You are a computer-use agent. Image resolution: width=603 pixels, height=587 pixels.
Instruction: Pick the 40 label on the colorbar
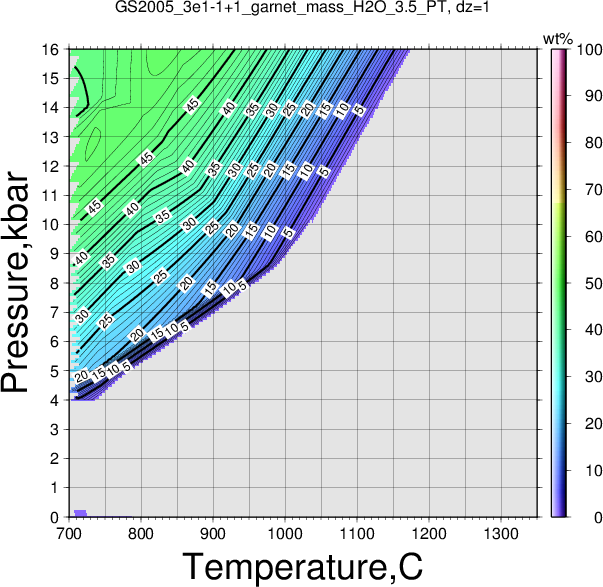(594, 330)
